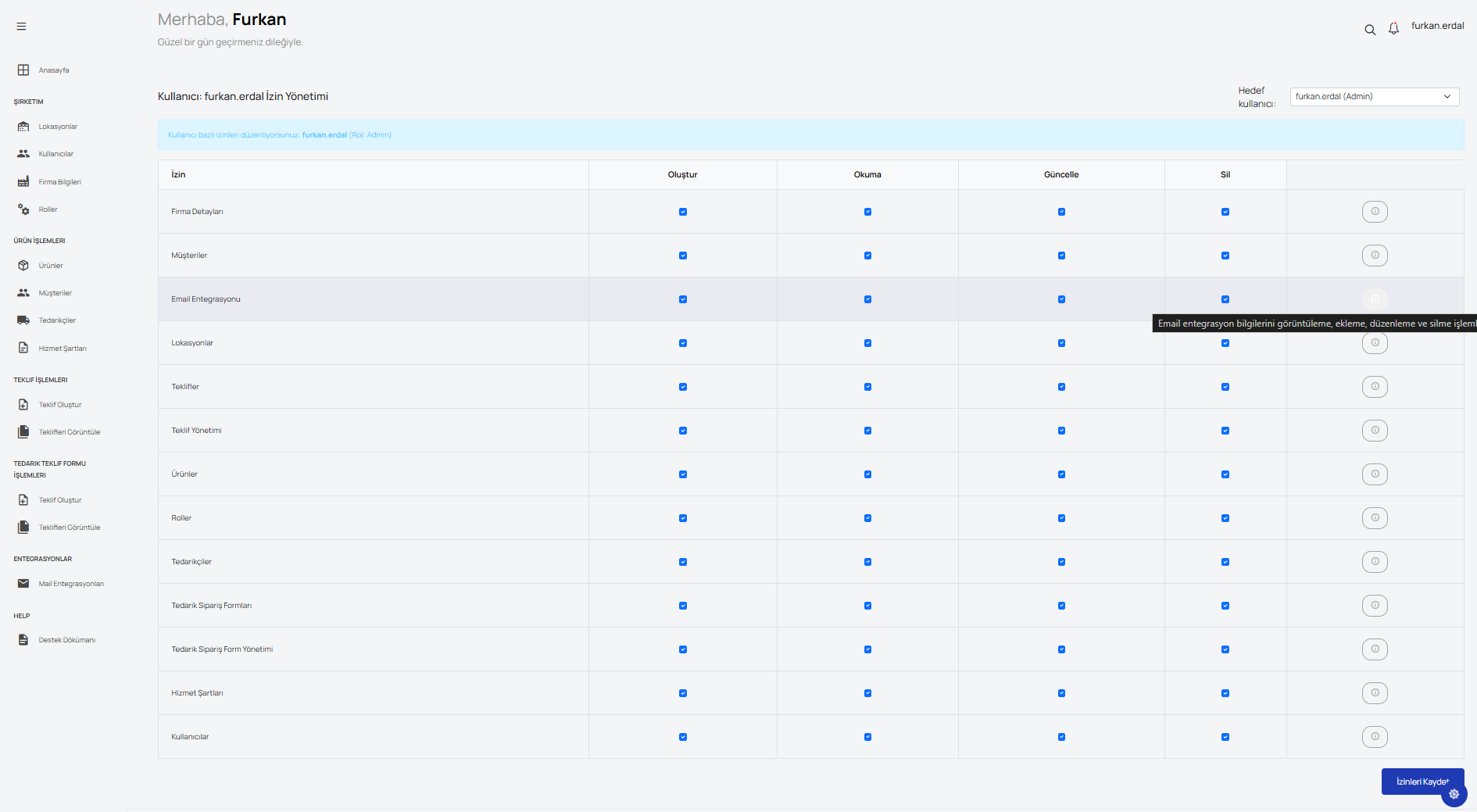Go to Mail Entegrasyonları in sidebar
Image resolution: width=1477 pixels, height=812 pixels.
[70, 584]
